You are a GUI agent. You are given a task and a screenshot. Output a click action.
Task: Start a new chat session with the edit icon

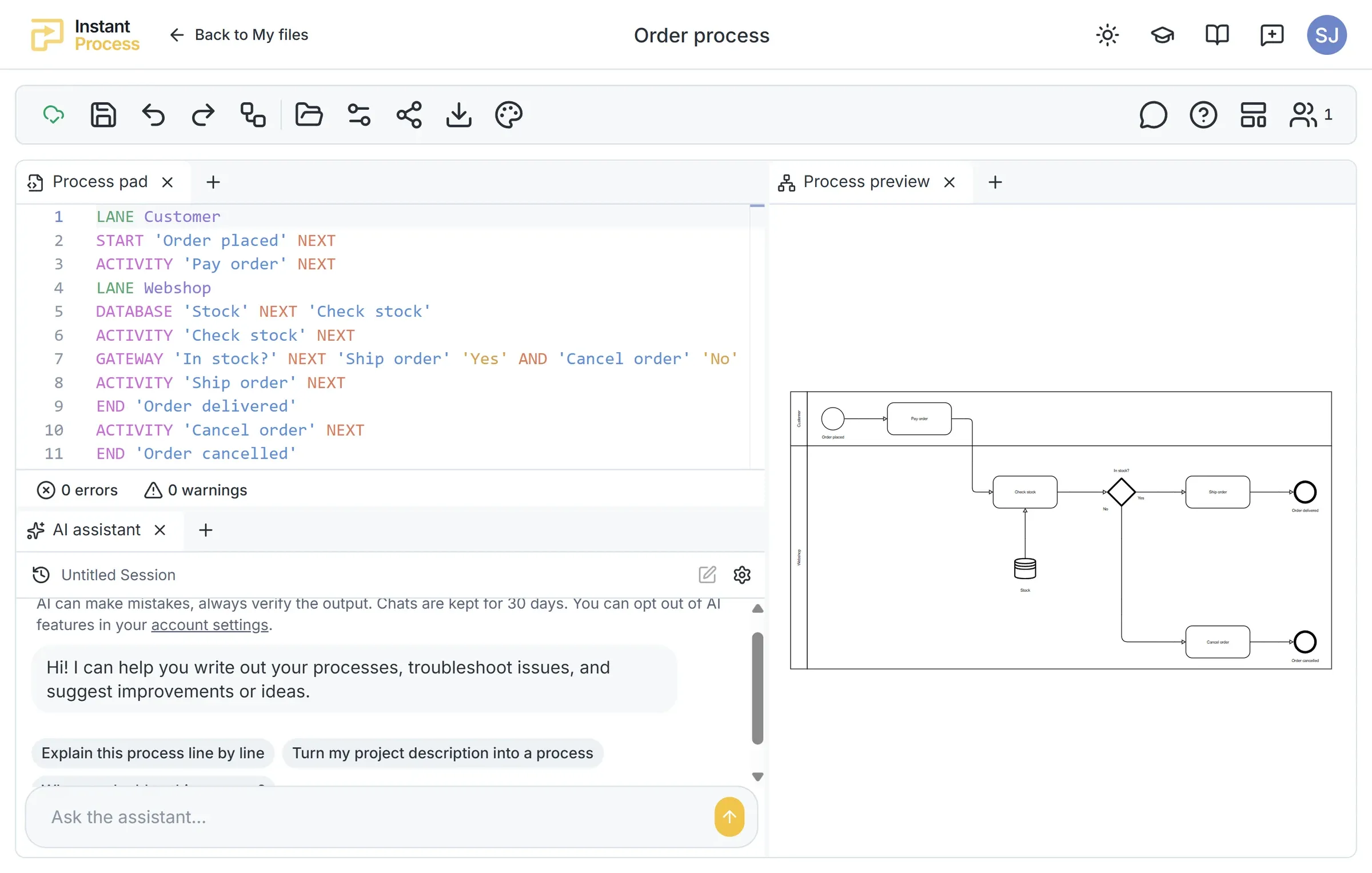pyautogui.click(x=707, y=575)
